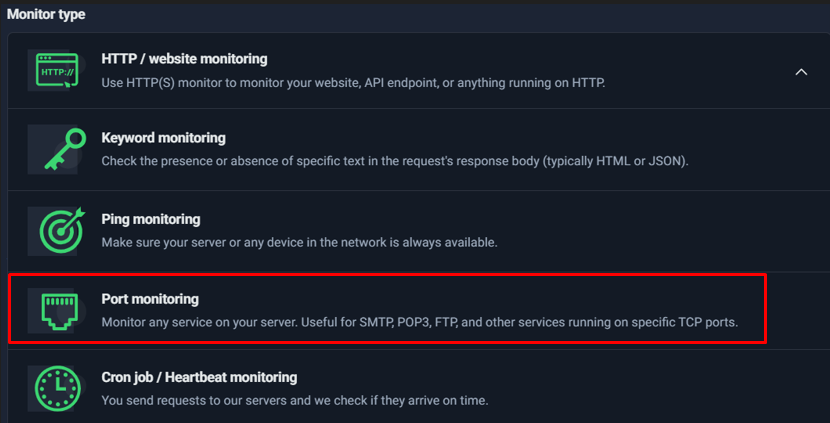Click the Cron job clock icon
This screenshot has width=830, height=423.
click(x=59, y=389)
